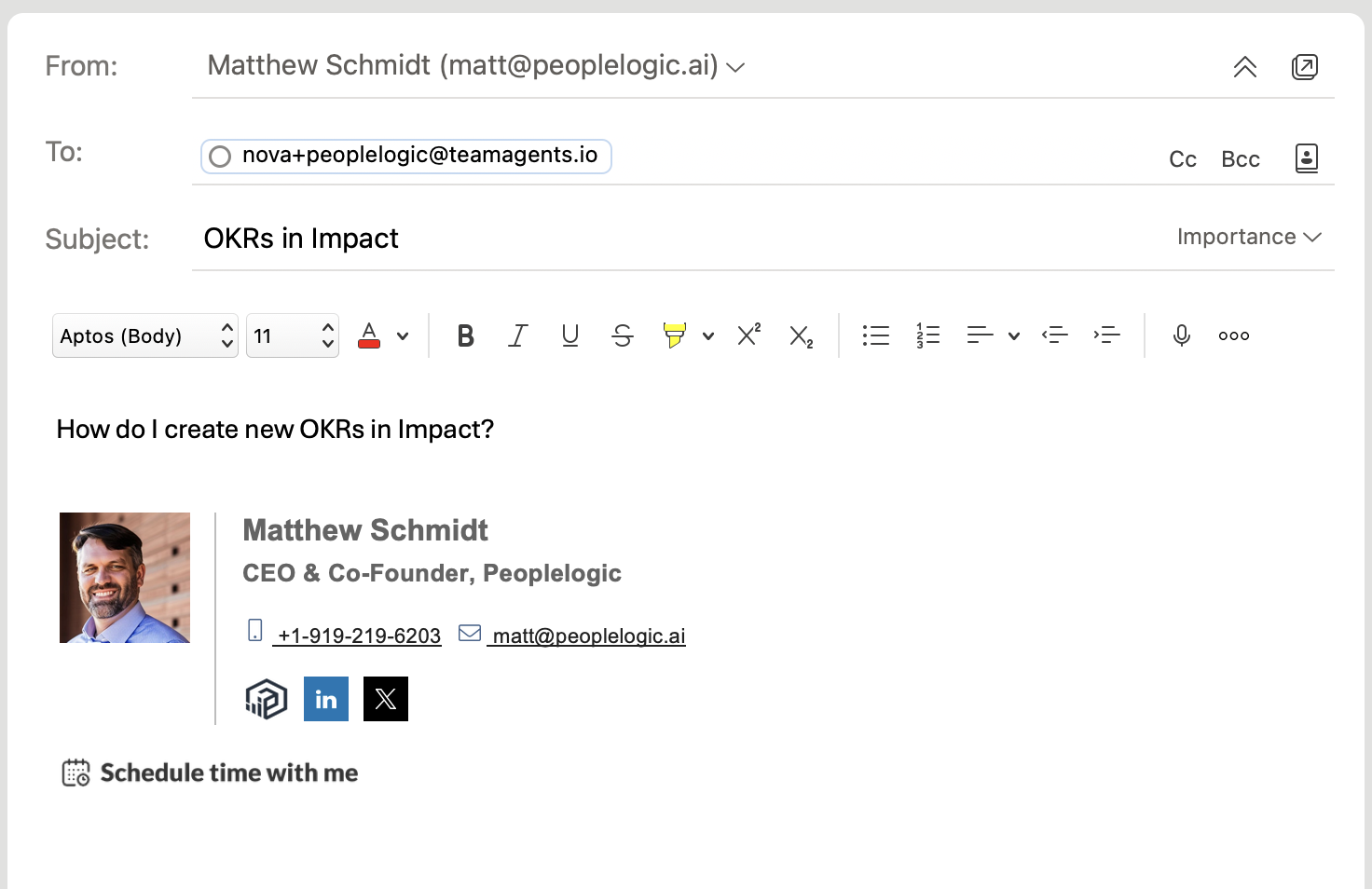The height and width of the screenshot is (889, 1372).
Task: Toggle underline formatting
Action: 569,335
